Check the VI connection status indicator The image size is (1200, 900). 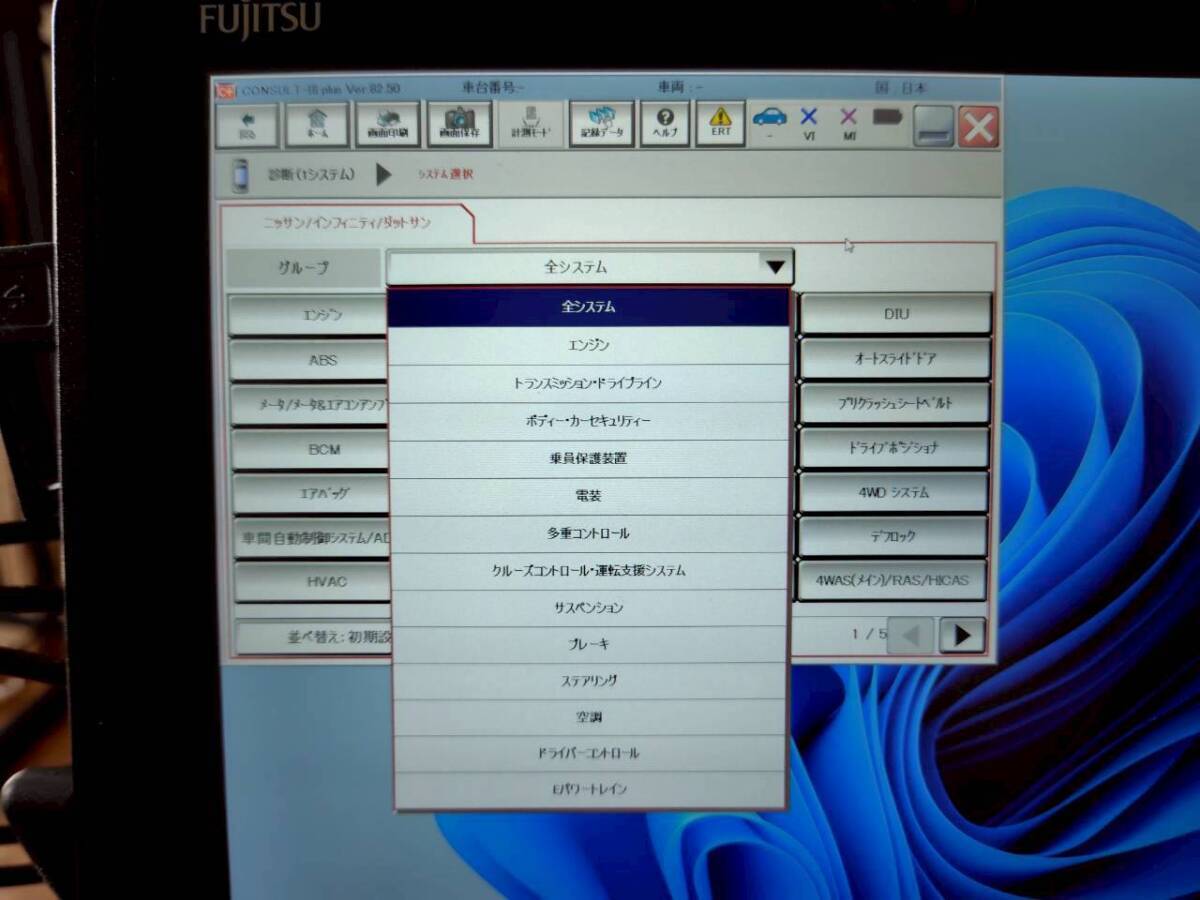pos(808,122)
